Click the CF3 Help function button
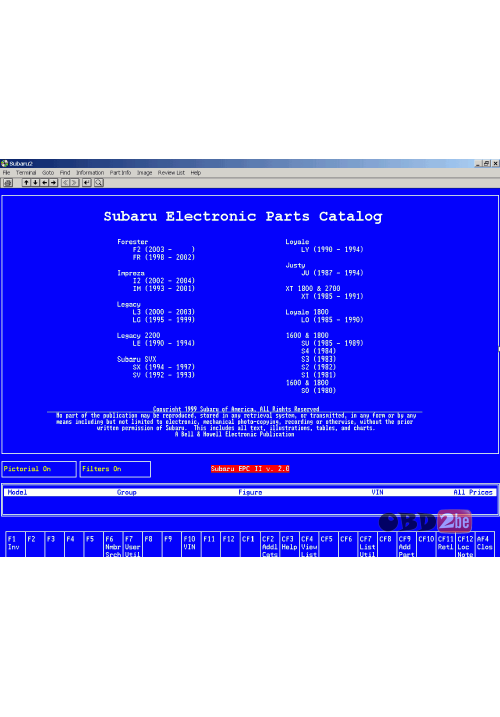The width and height of the screenshot is (500, 717). [x=289, y=545]
